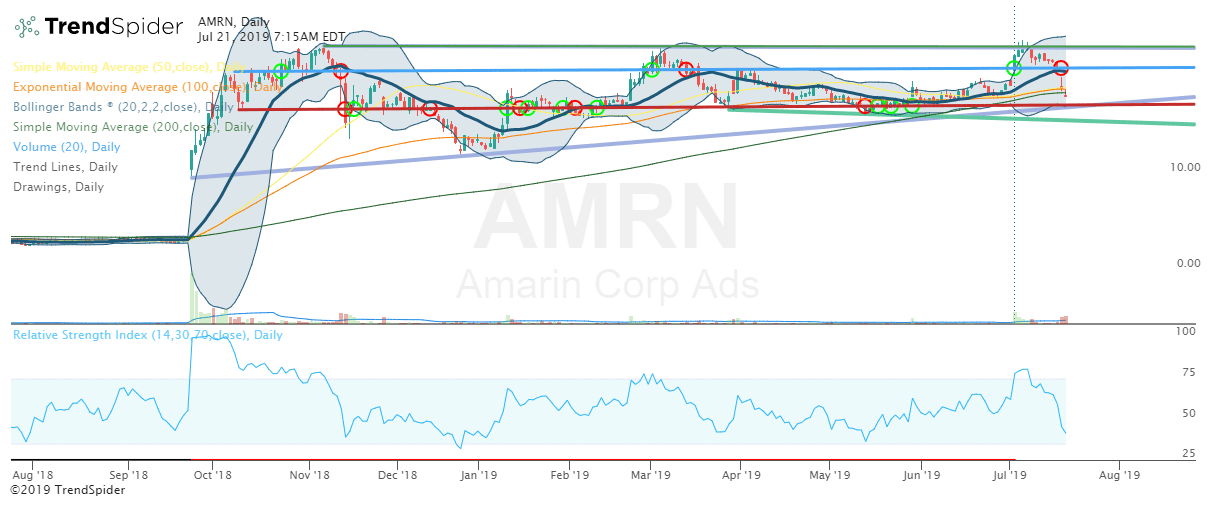The width and height of the screenshot is (1211, 505).
Task: Click the 0.00 price axis label
Action: point(1187,263)
